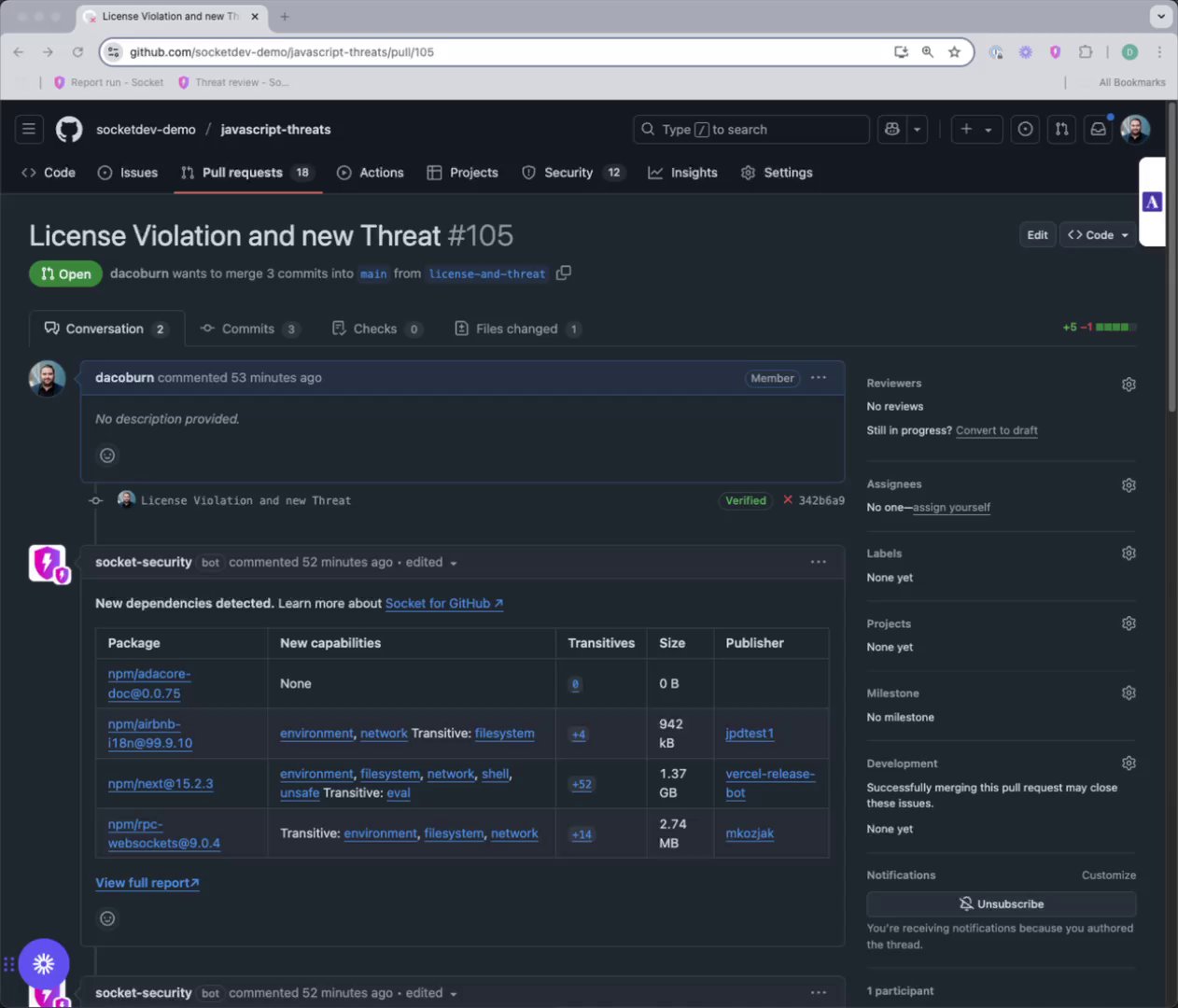This screenshot has width=1178, height=1008.
Task: Add reaction to socket-security dependencies comment
Action: click(107, 918)
